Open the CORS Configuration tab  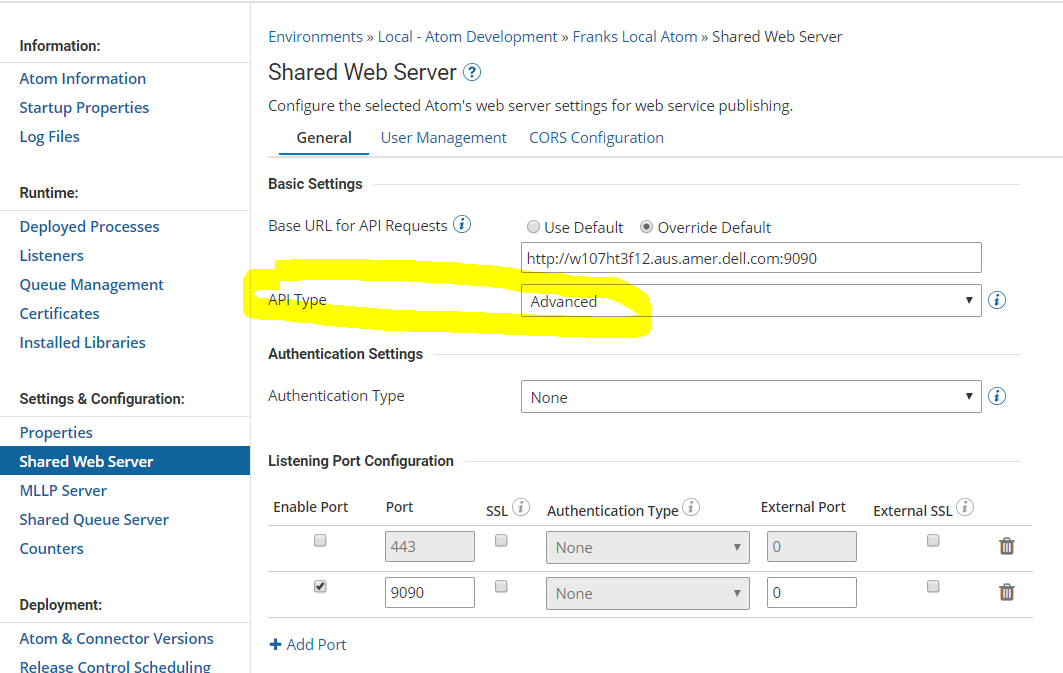coord(596,137)
